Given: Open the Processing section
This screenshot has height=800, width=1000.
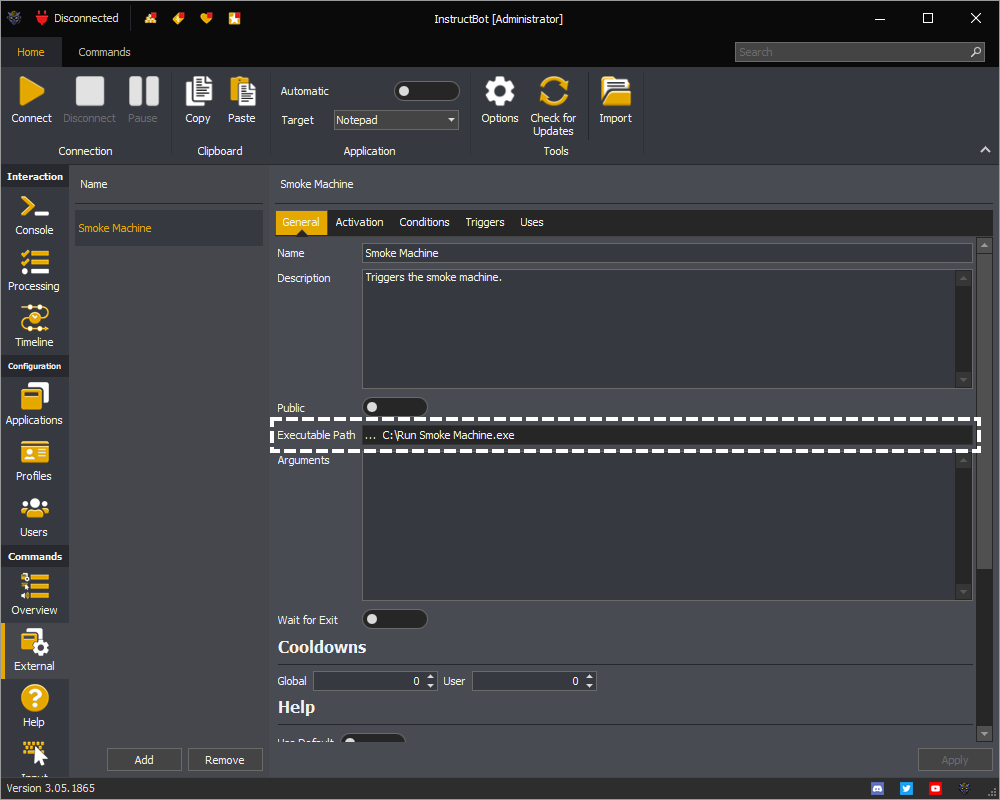Looking at the screenshot, I should [x=34, y=271].
